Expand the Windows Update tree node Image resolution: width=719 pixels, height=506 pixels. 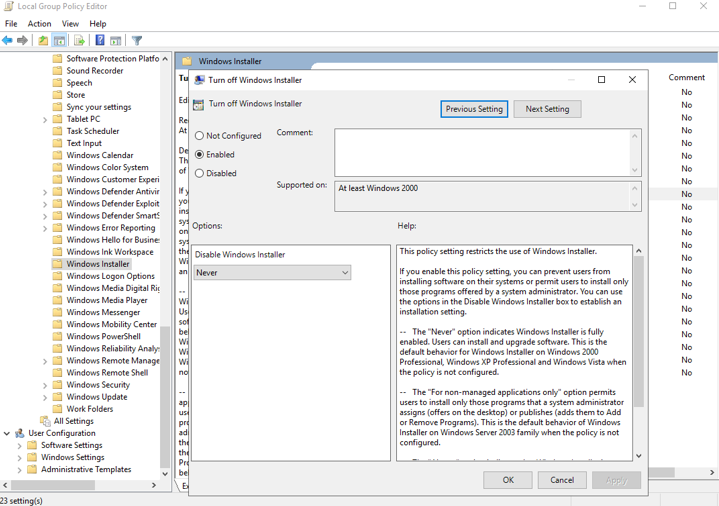click(x=45, y=398)
